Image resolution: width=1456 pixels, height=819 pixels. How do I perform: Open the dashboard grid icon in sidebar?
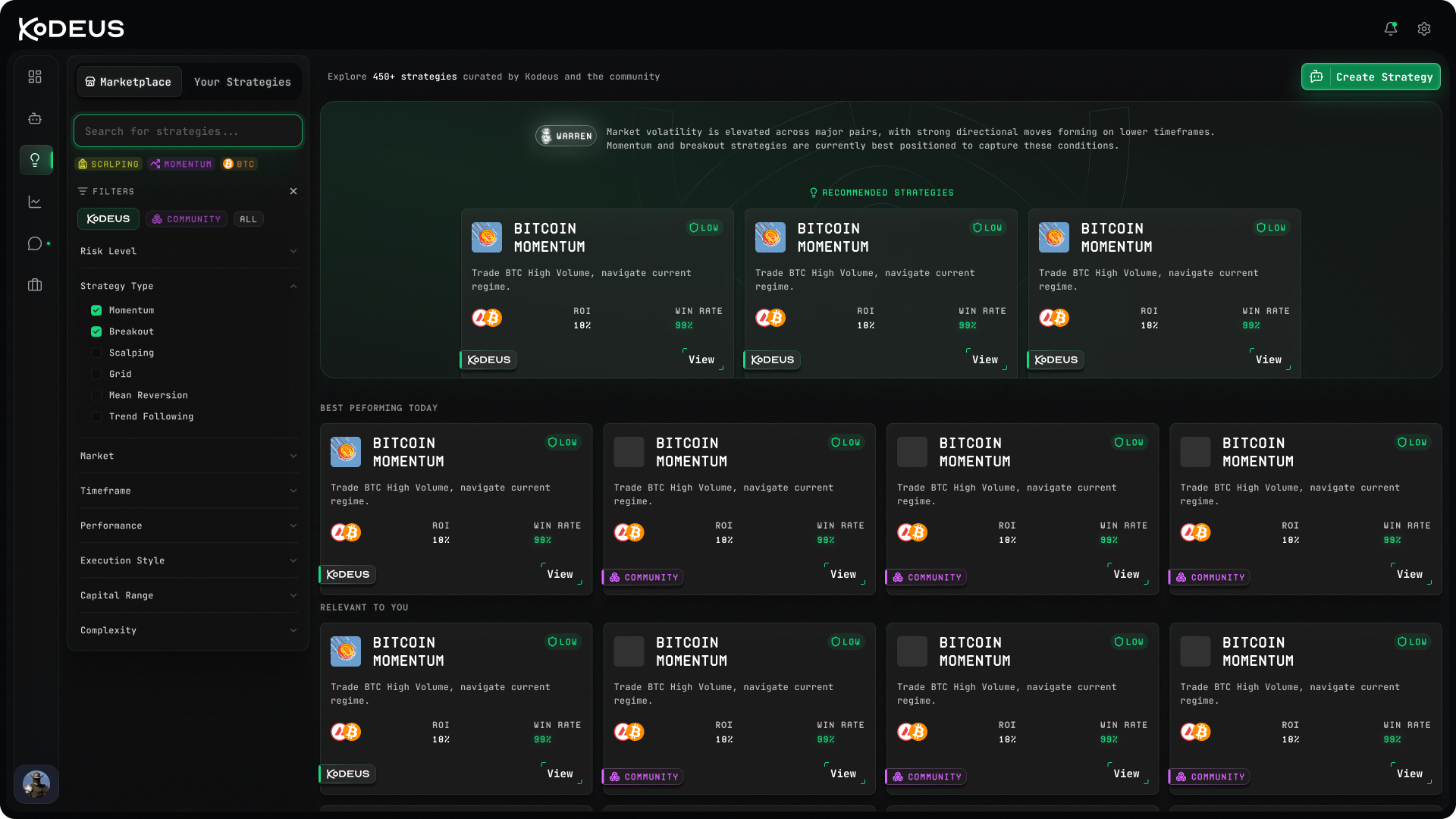click(35, 77)
